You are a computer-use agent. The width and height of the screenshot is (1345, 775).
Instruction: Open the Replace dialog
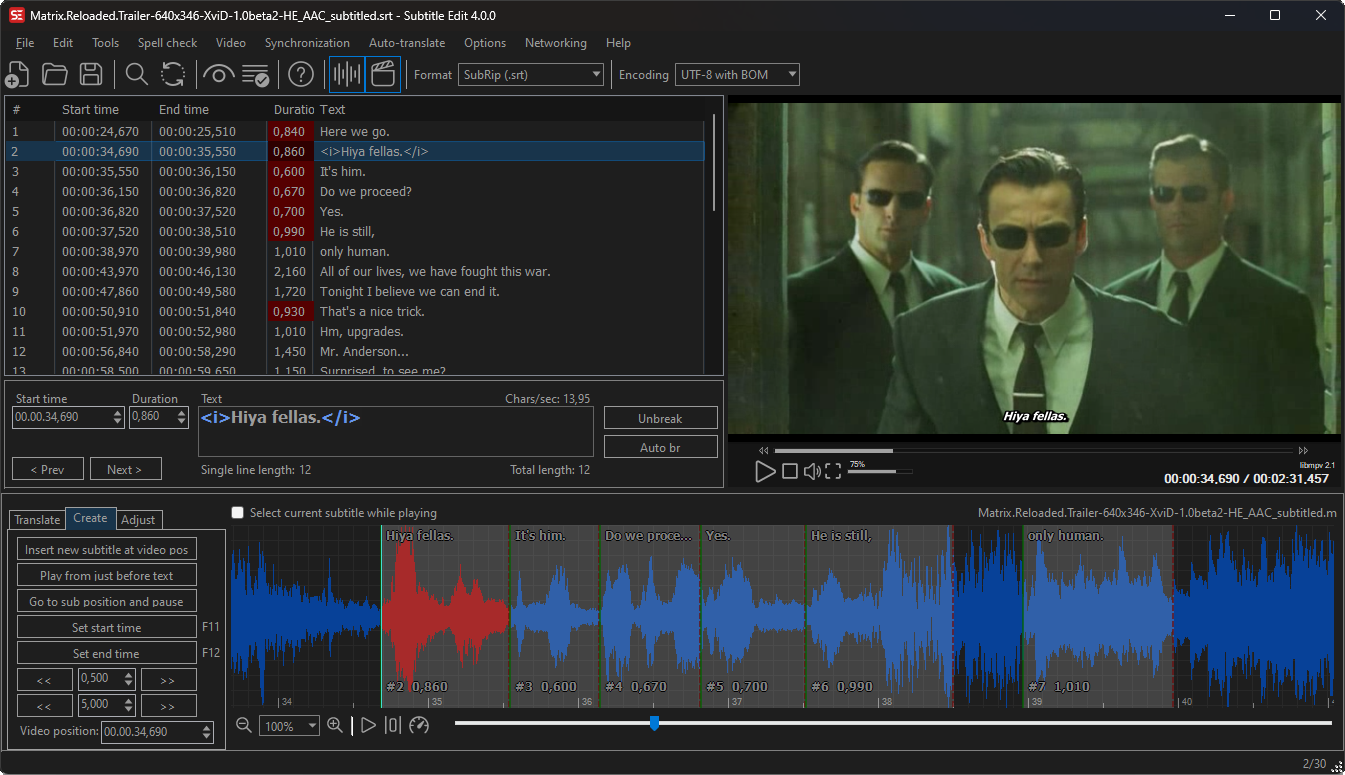[171, 74]
